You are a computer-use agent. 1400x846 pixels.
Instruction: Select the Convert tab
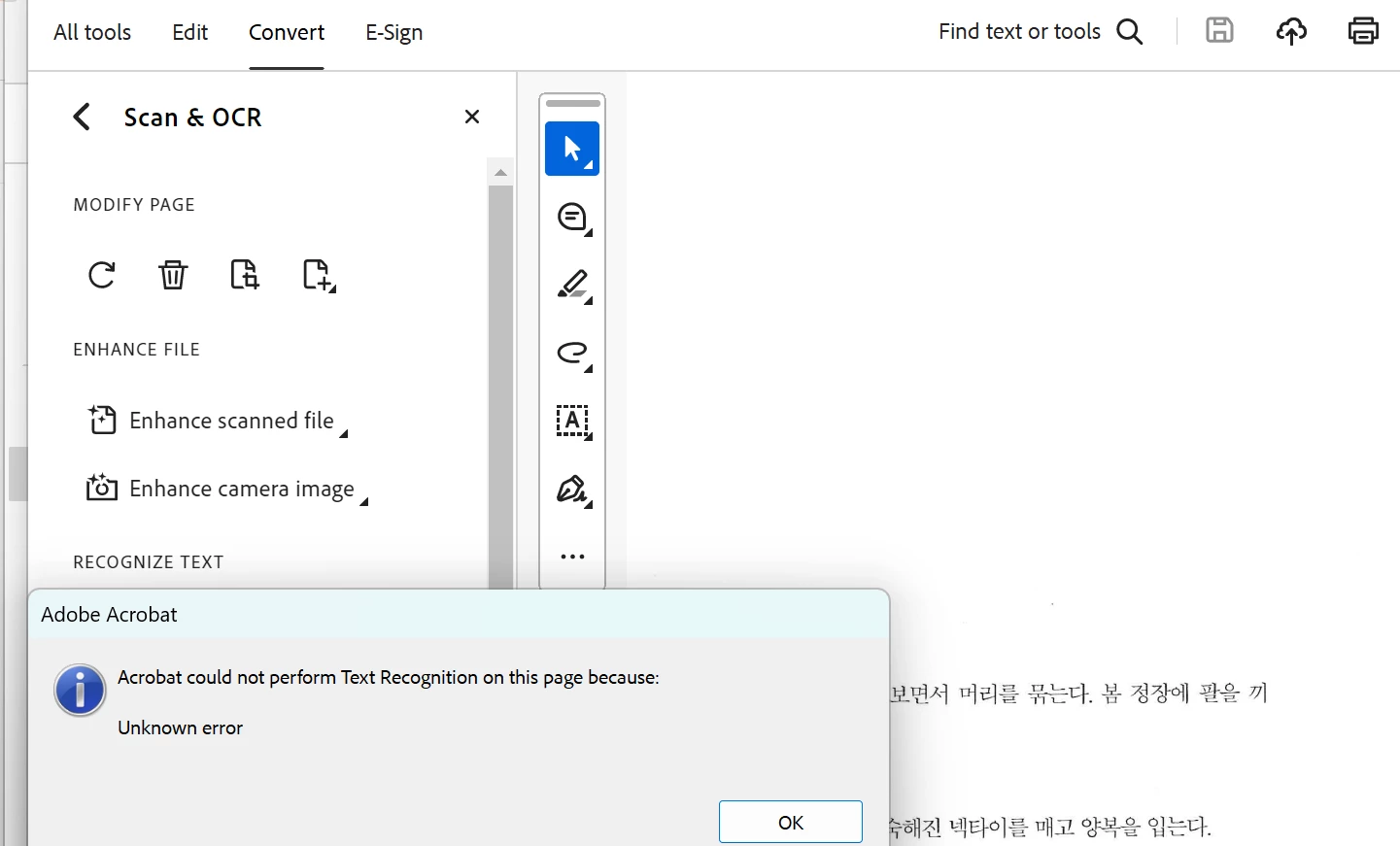tap(287, 32)
